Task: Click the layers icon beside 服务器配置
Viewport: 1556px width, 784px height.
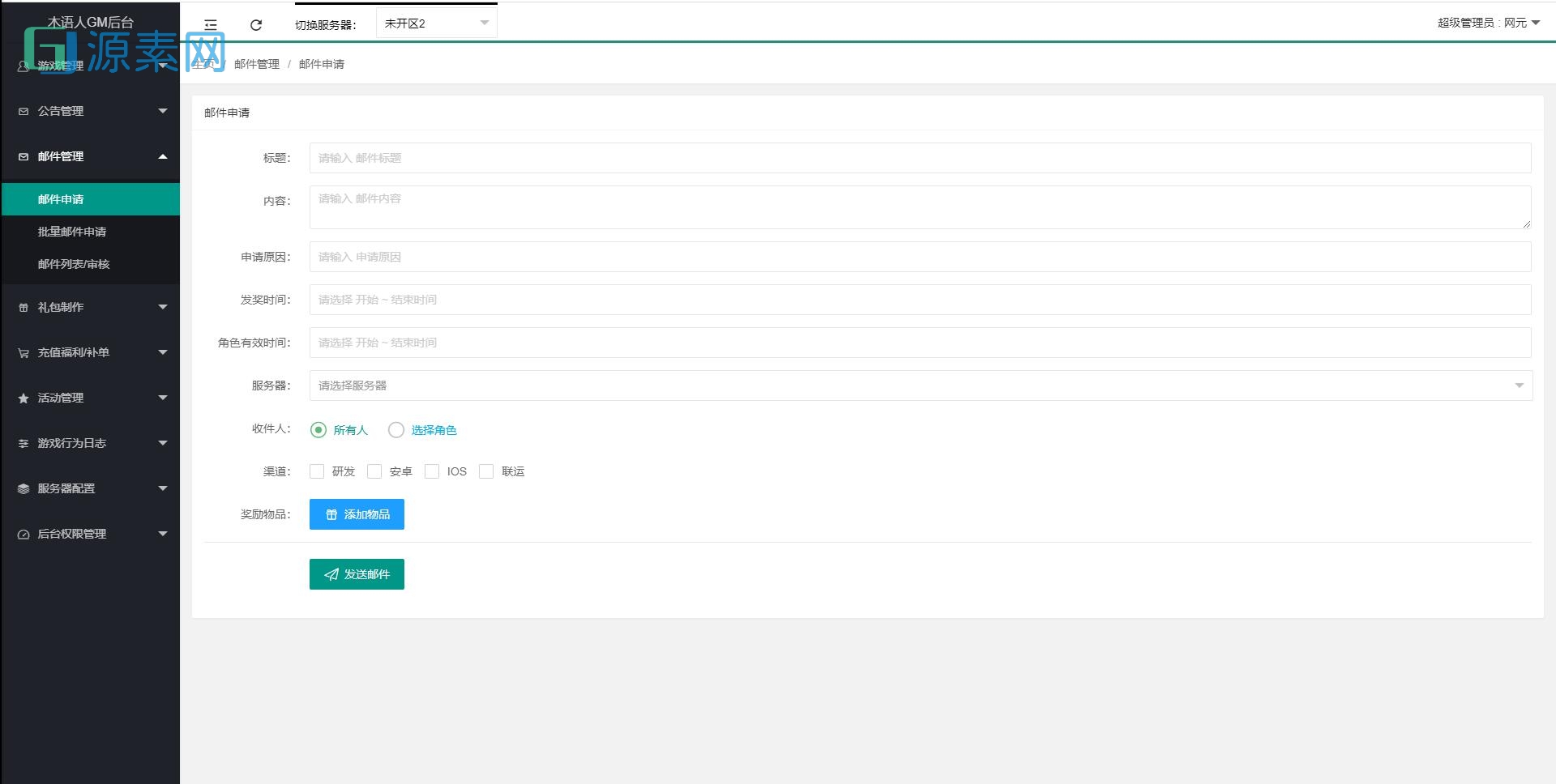Action: (x=24, y=489)
